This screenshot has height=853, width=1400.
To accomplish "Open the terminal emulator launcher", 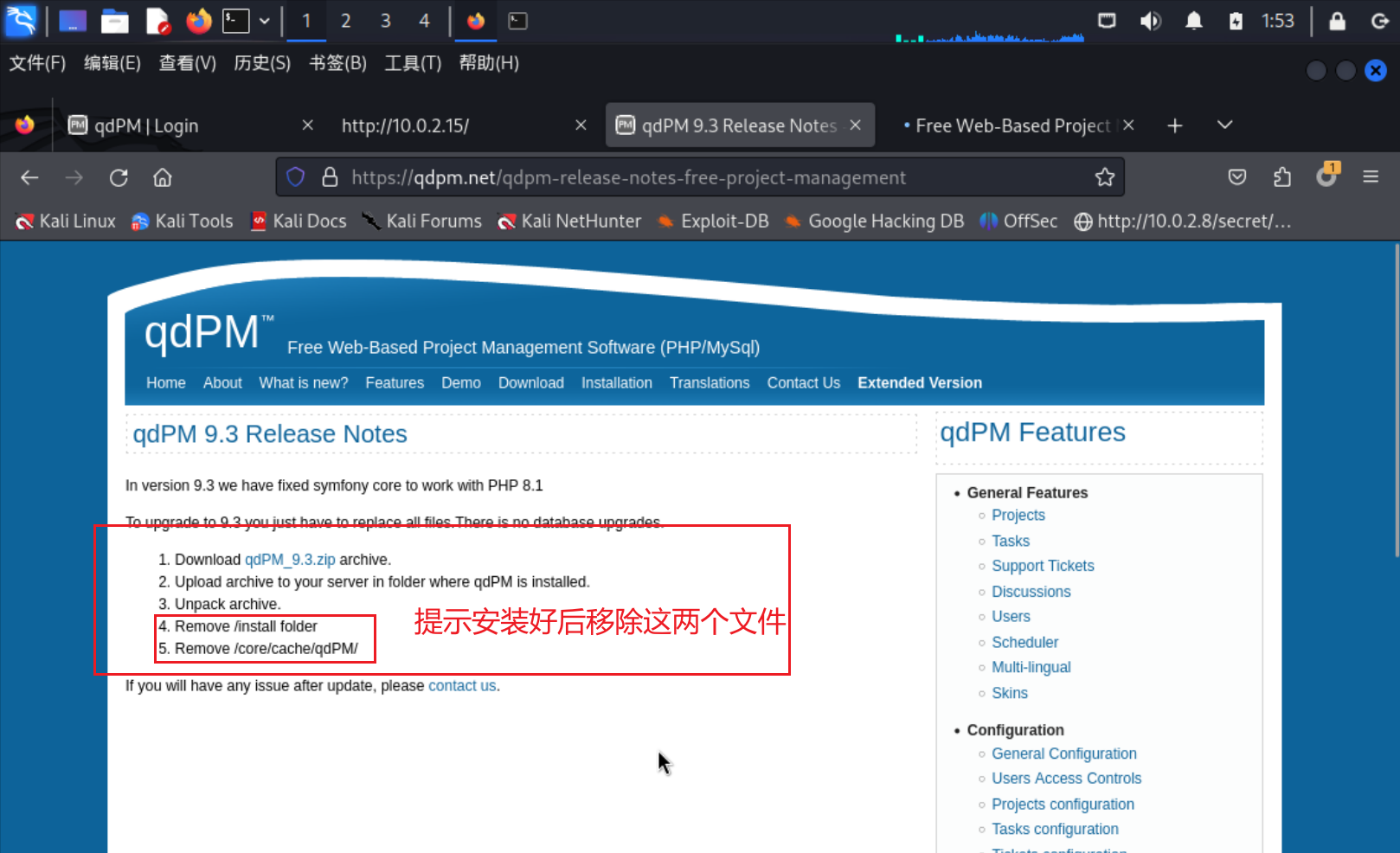I will click(x=235, y=21).
